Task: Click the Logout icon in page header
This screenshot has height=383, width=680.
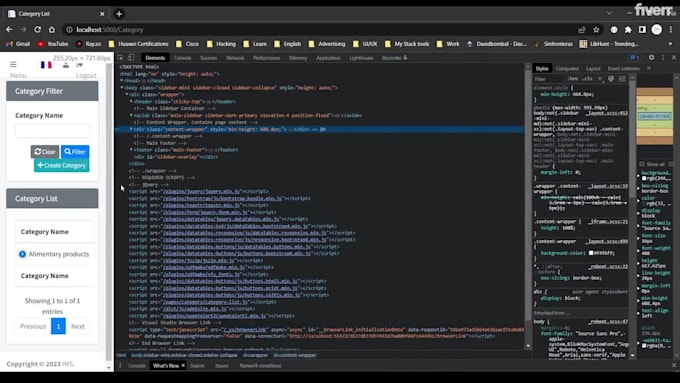Action: click(79, 65)
